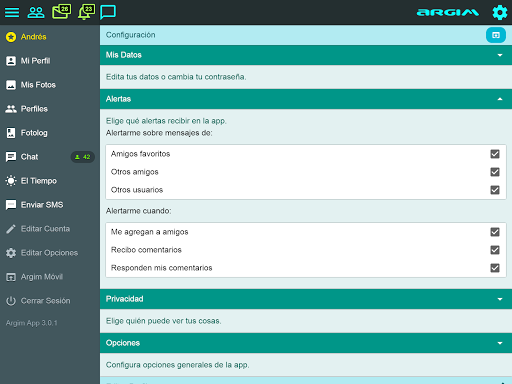This screenshot has height=384, width=512.
Task: Collapse the Alertas section
Action: 306,99
